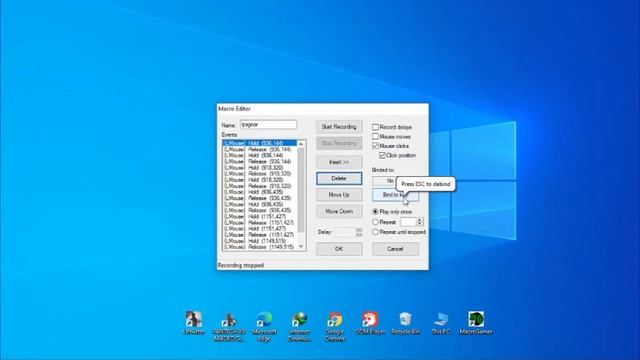The width and height of the screenshot is (640, 360).
Task: Move the selected event up
Action: pos(339,195)
